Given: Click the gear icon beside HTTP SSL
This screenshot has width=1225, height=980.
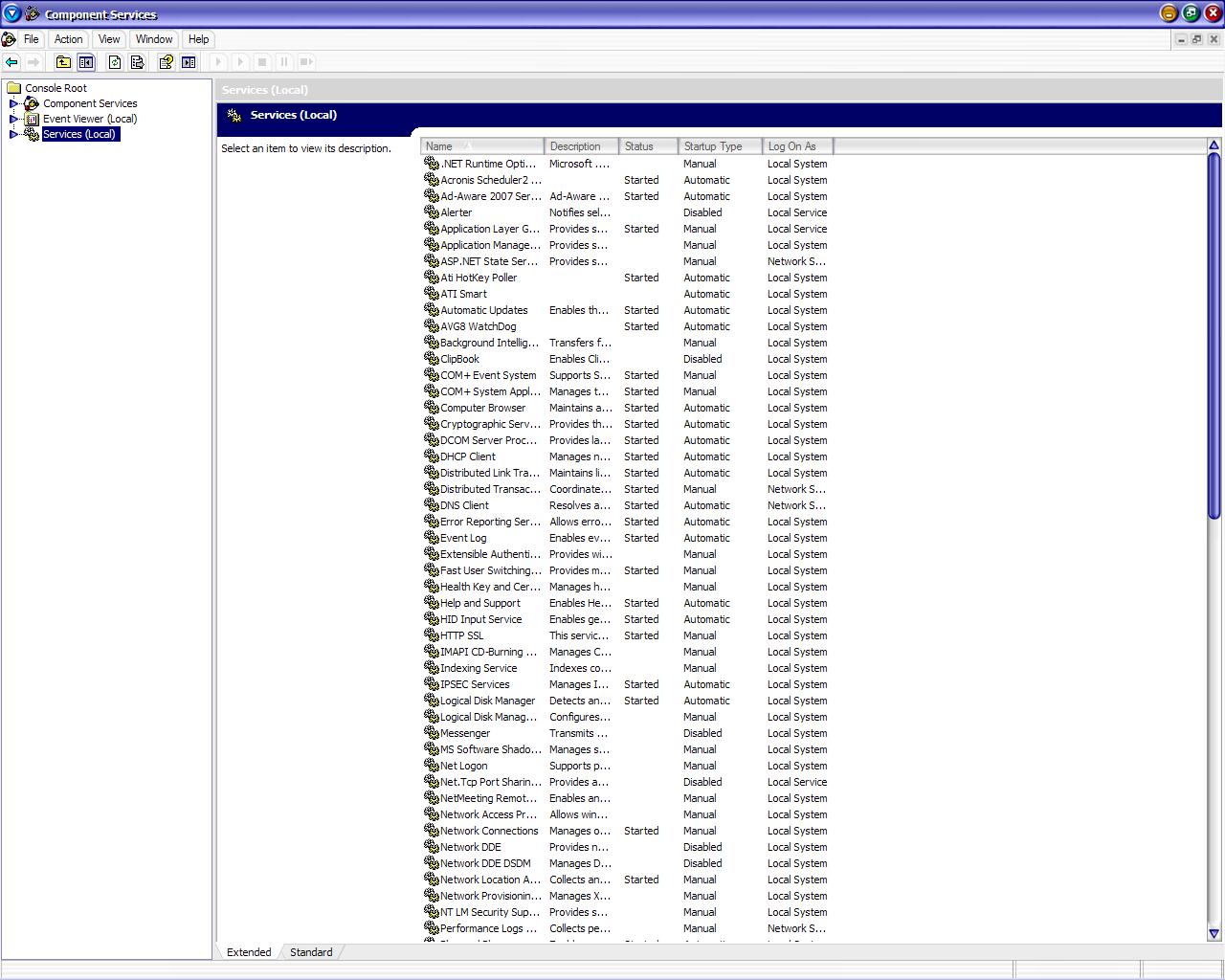Looking at the screenshot, I should click(x=431, y=635).
